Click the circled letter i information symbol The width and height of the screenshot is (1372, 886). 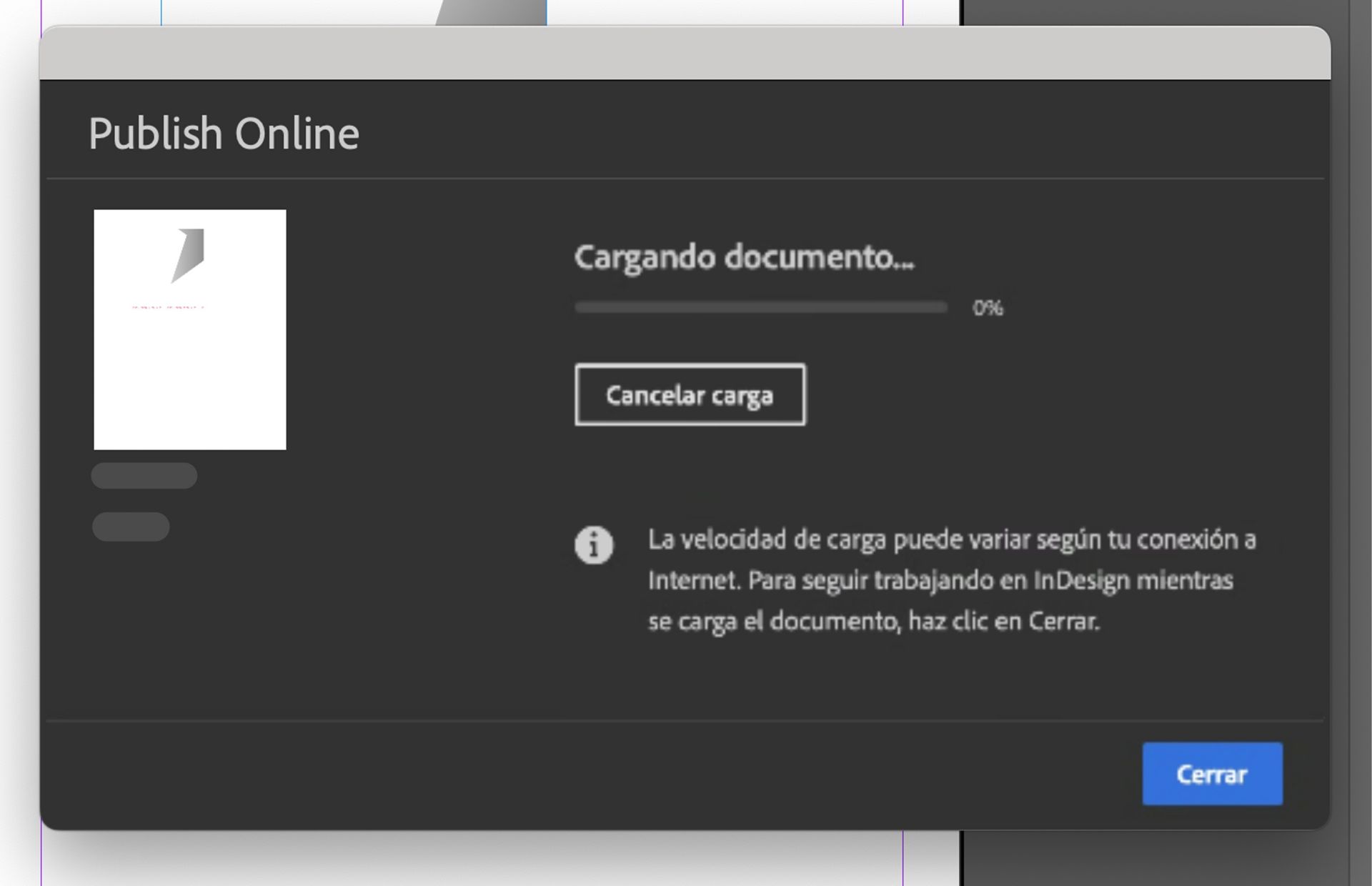595,544
